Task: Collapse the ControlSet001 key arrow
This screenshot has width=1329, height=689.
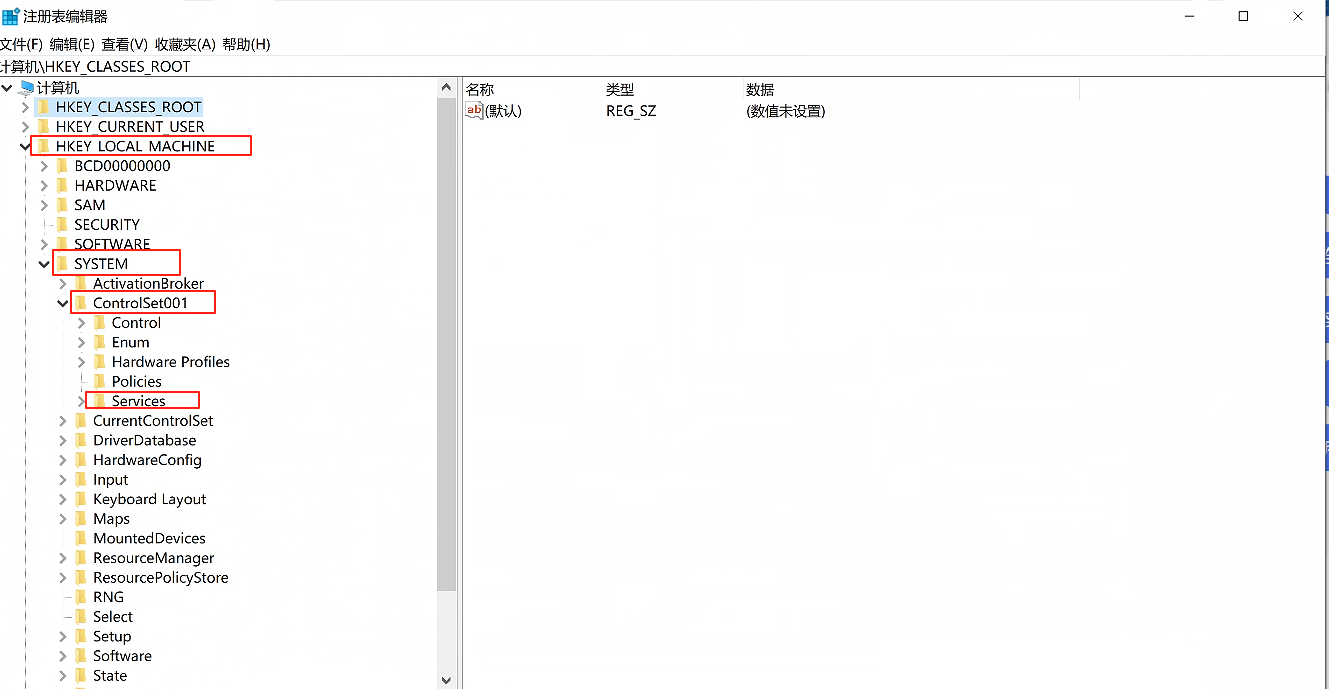Action: coord(63,303)
